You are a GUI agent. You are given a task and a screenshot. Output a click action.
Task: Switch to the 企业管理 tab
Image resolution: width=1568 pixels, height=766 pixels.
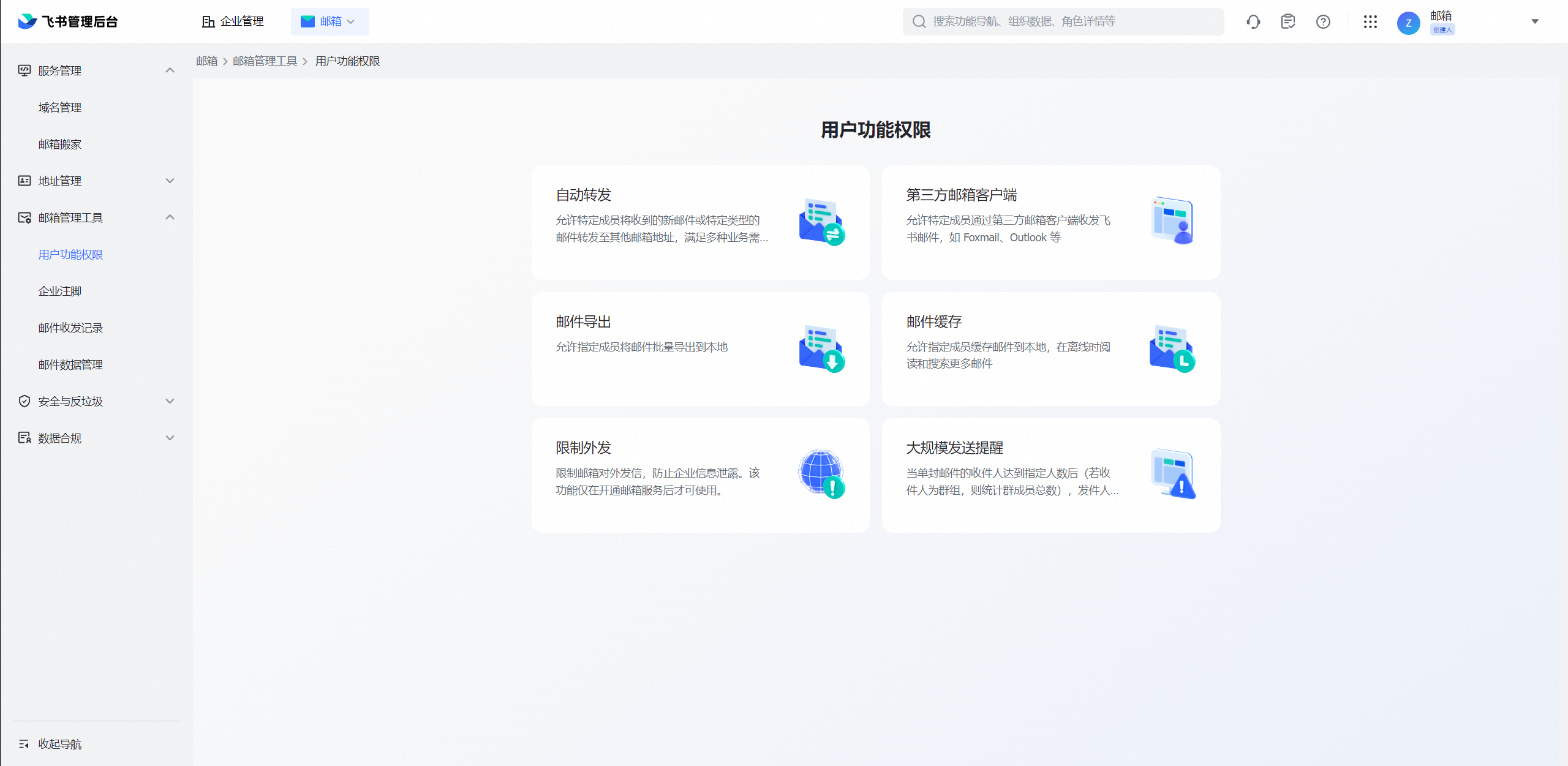(x=233, y=21)
